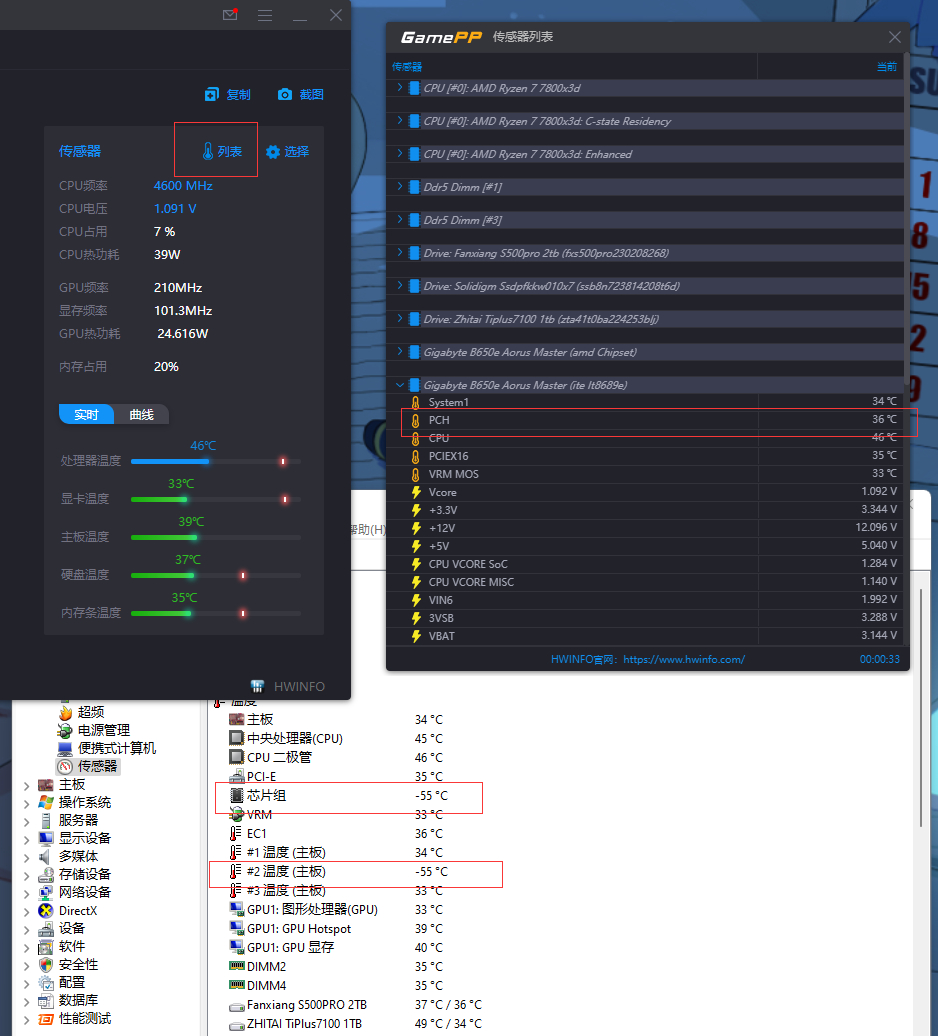Click the 芯片组 chip icon
Viewport: 938px width, 1036px height.
pyautogui.click(x=236, y=796)
